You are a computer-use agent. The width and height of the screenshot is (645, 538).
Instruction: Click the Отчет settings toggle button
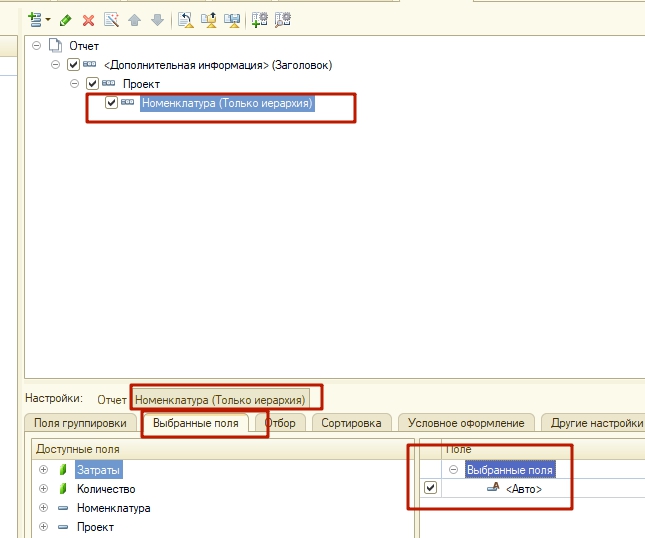(x=112, y=399)
